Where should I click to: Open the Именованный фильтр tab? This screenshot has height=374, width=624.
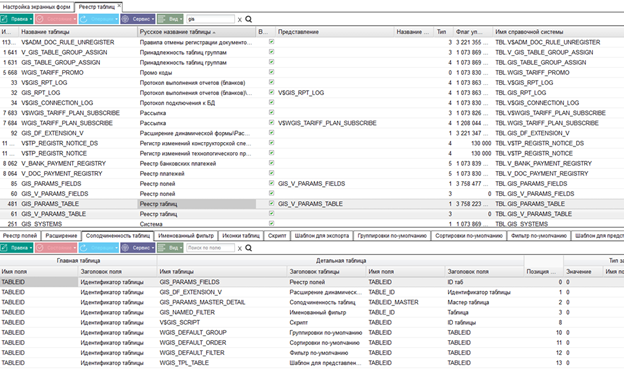pyautogui.click(x=186, y=236)
